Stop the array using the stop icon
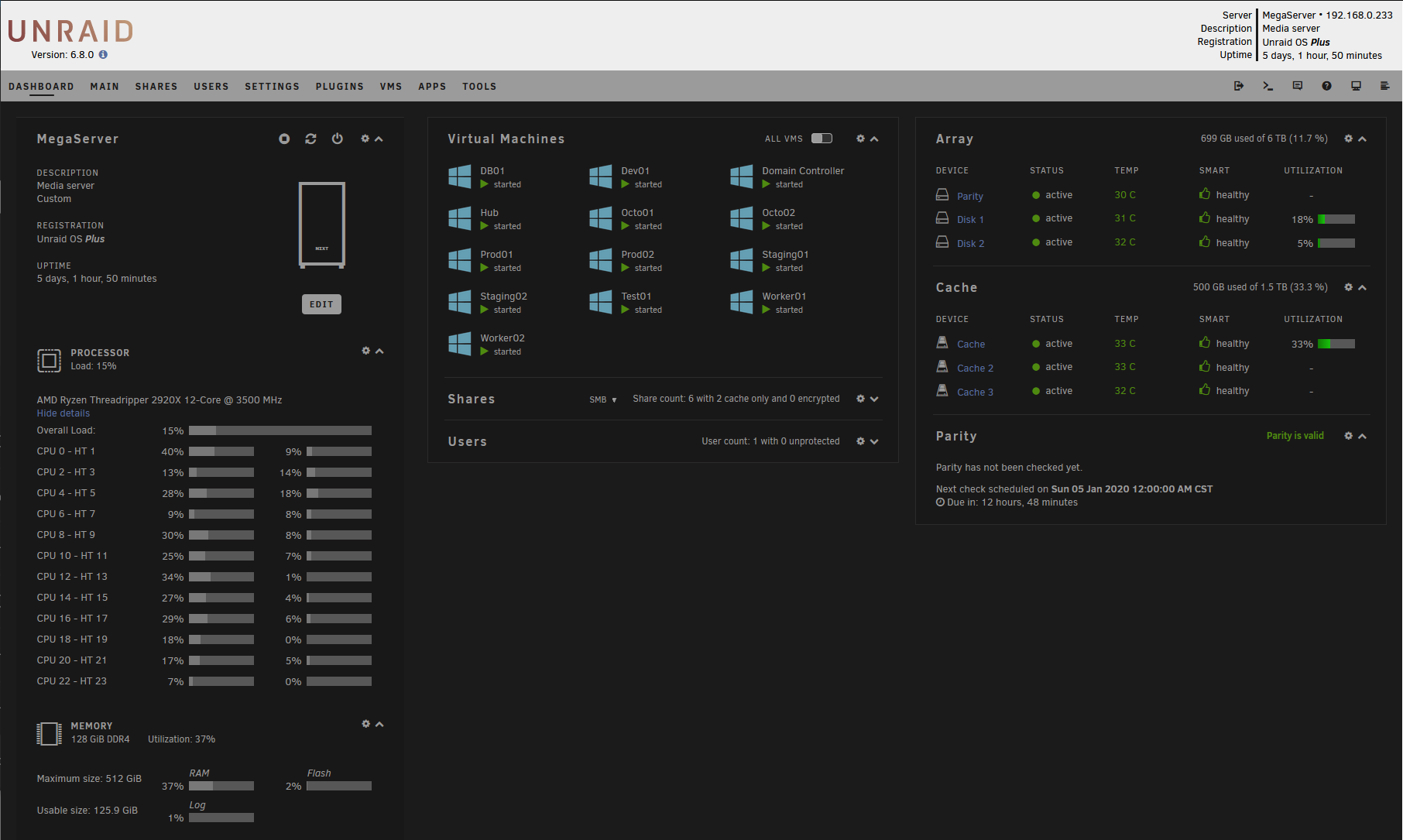This screenshot has height=840, width=1403. pos(284,139)
